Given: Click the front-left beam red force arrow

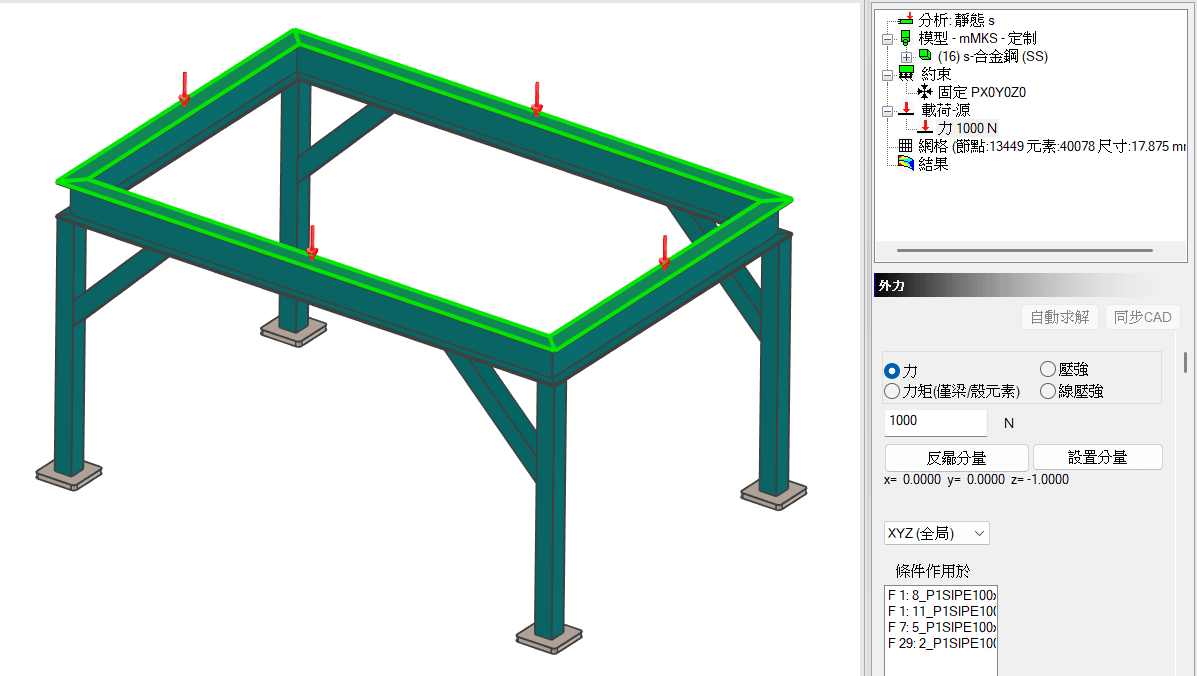Looking at the screenshot, I should (x=311, y=242).
